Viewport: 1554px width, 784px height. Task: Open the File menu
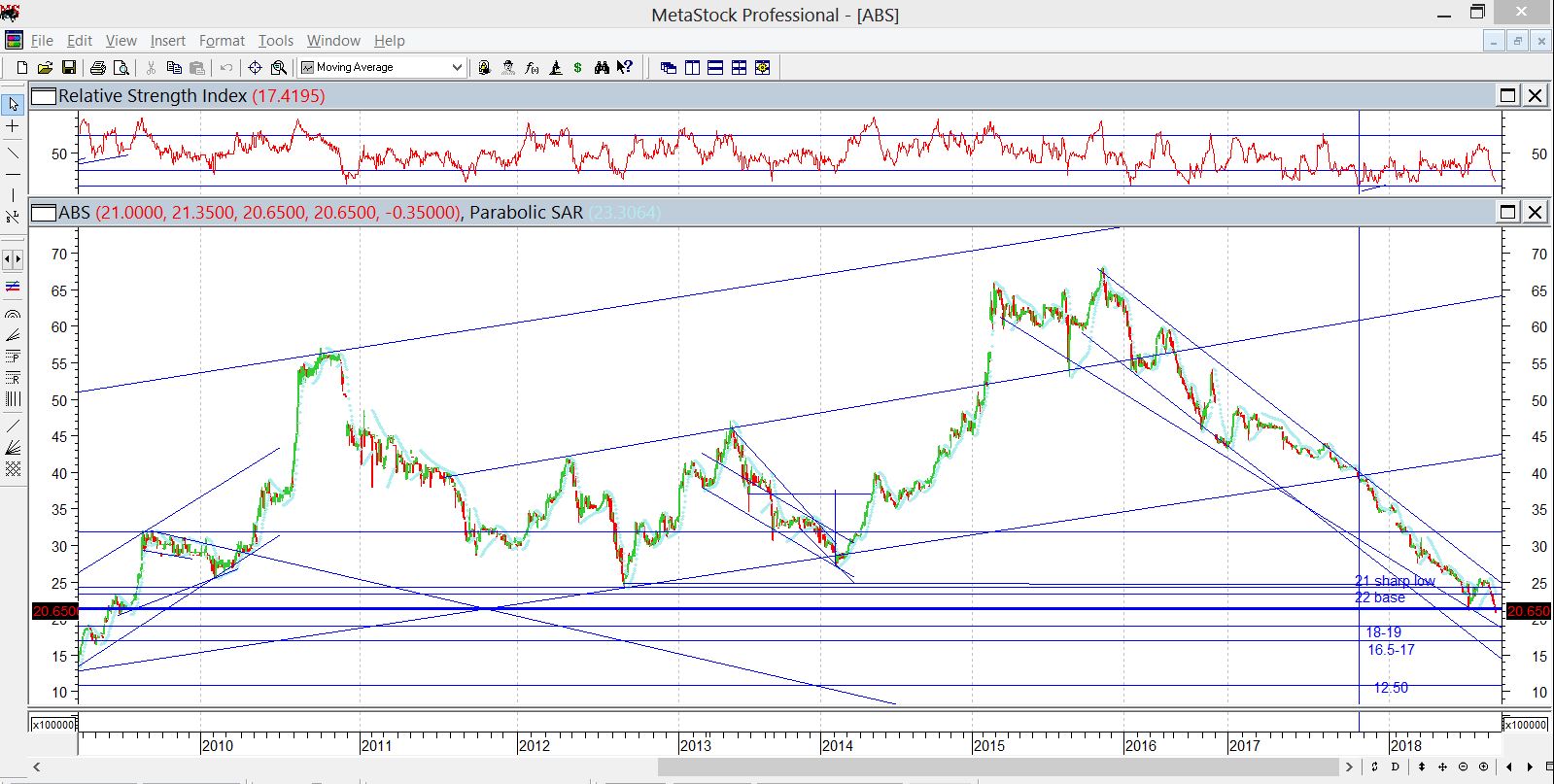(x=42, y=41)
